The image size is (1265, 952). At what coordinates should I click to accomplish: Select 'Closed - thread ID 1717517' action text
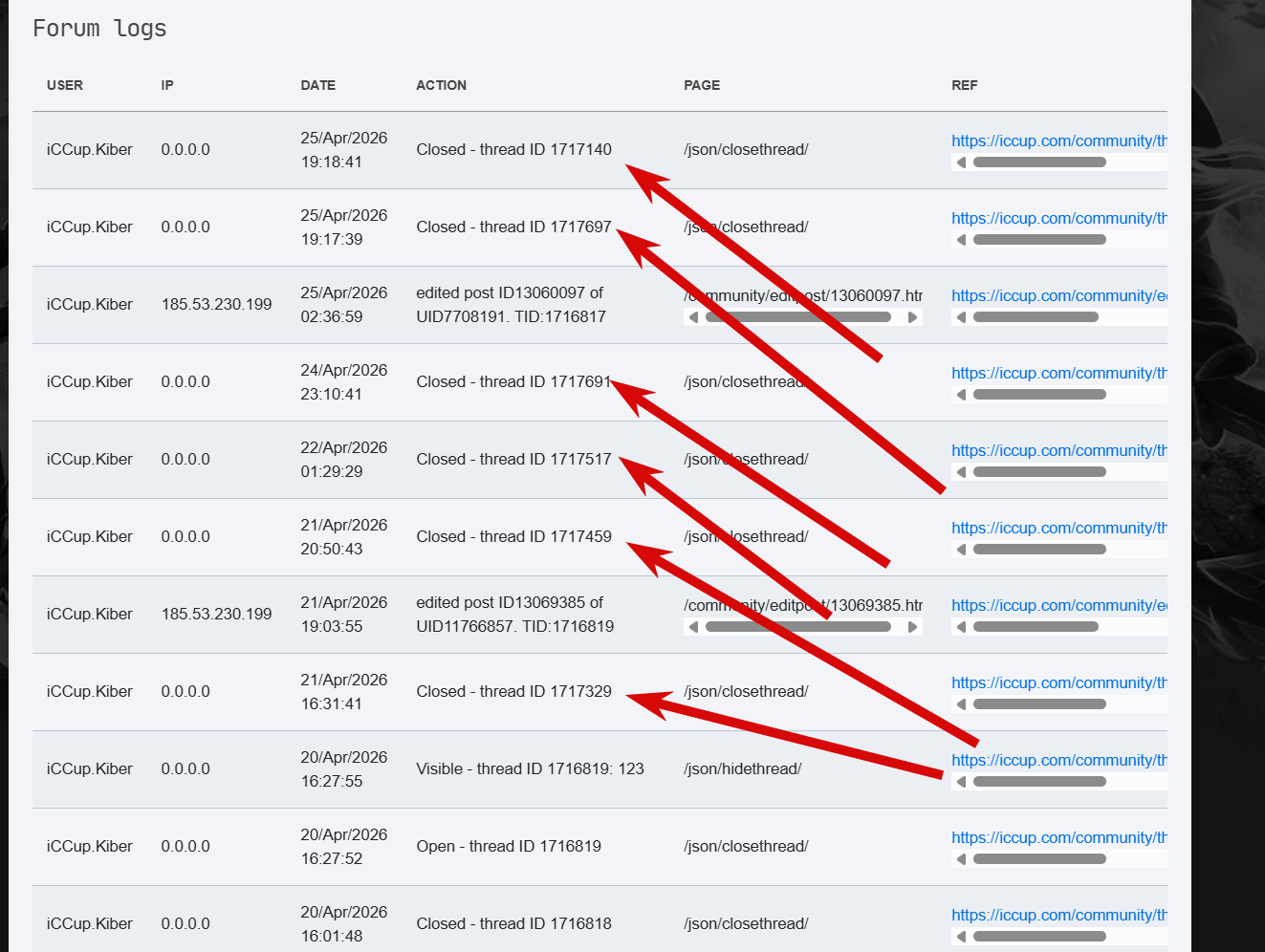[x=514, y=459]
